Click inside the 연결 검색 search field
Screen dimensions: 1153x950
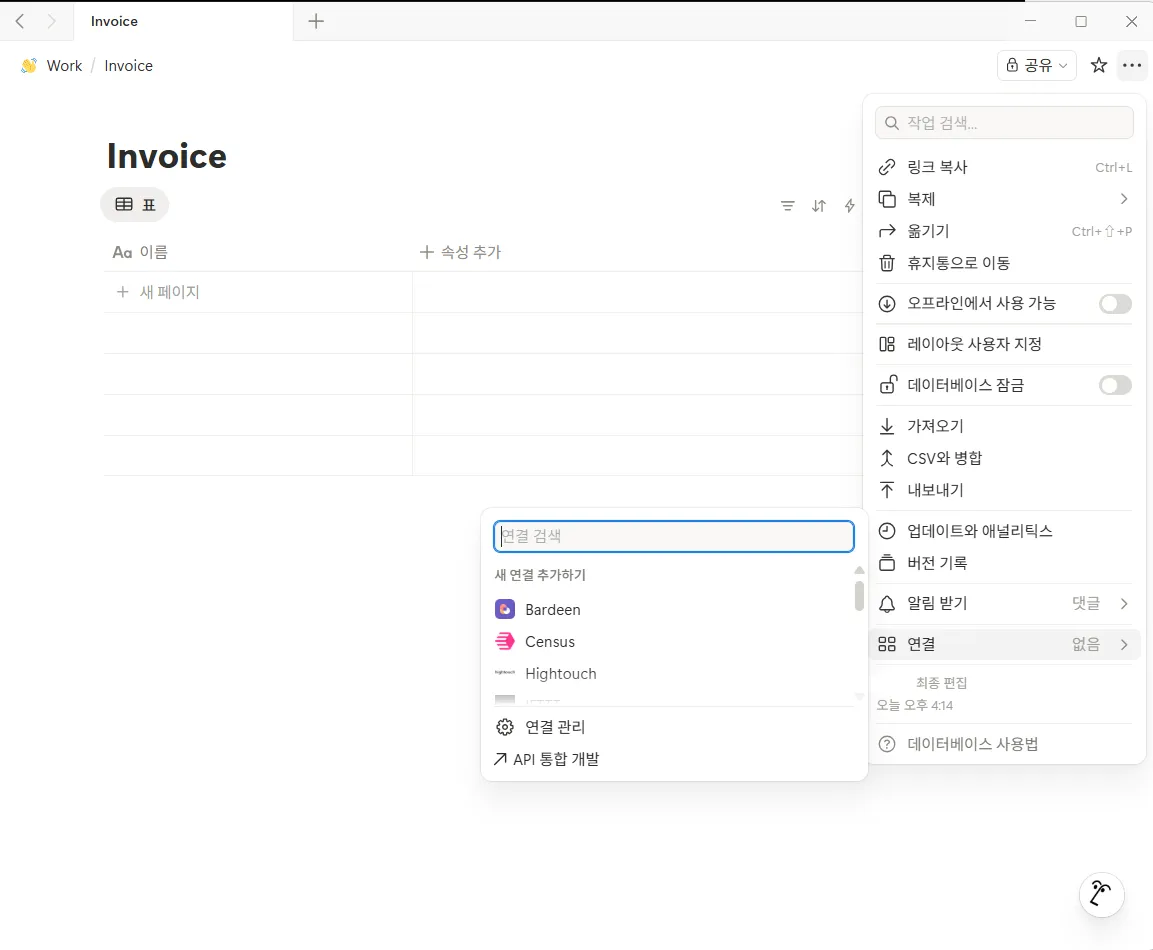pos(674,536)
